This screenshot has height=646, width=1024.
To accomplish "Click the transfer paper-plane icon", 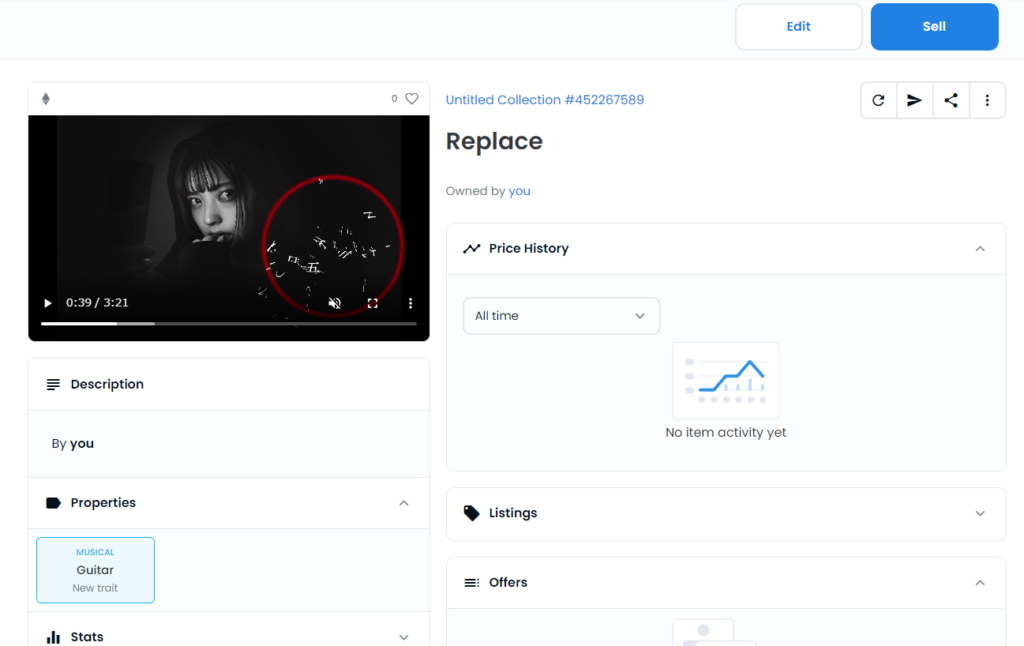I will click(914, 100).
